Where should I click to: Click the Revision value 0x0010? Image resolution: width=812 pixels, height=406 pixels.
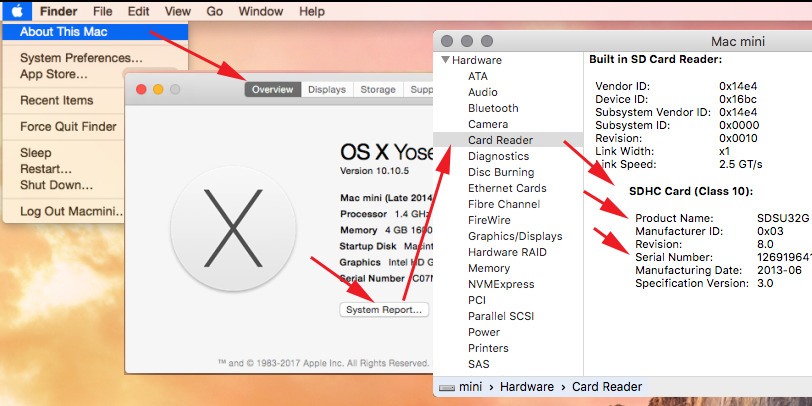738,139
